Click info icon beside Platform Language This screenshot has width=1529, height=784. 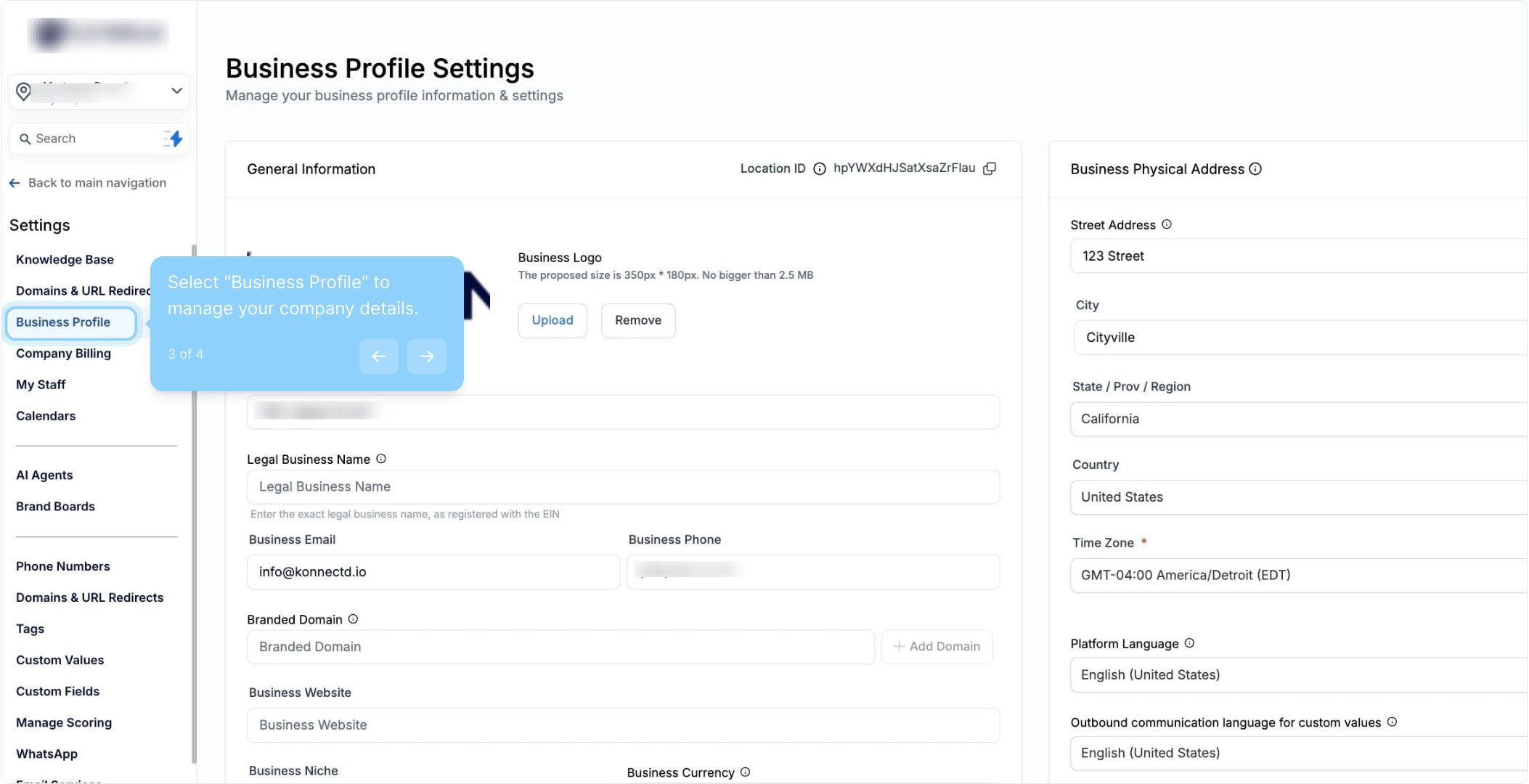click(x=1189, y=643)
